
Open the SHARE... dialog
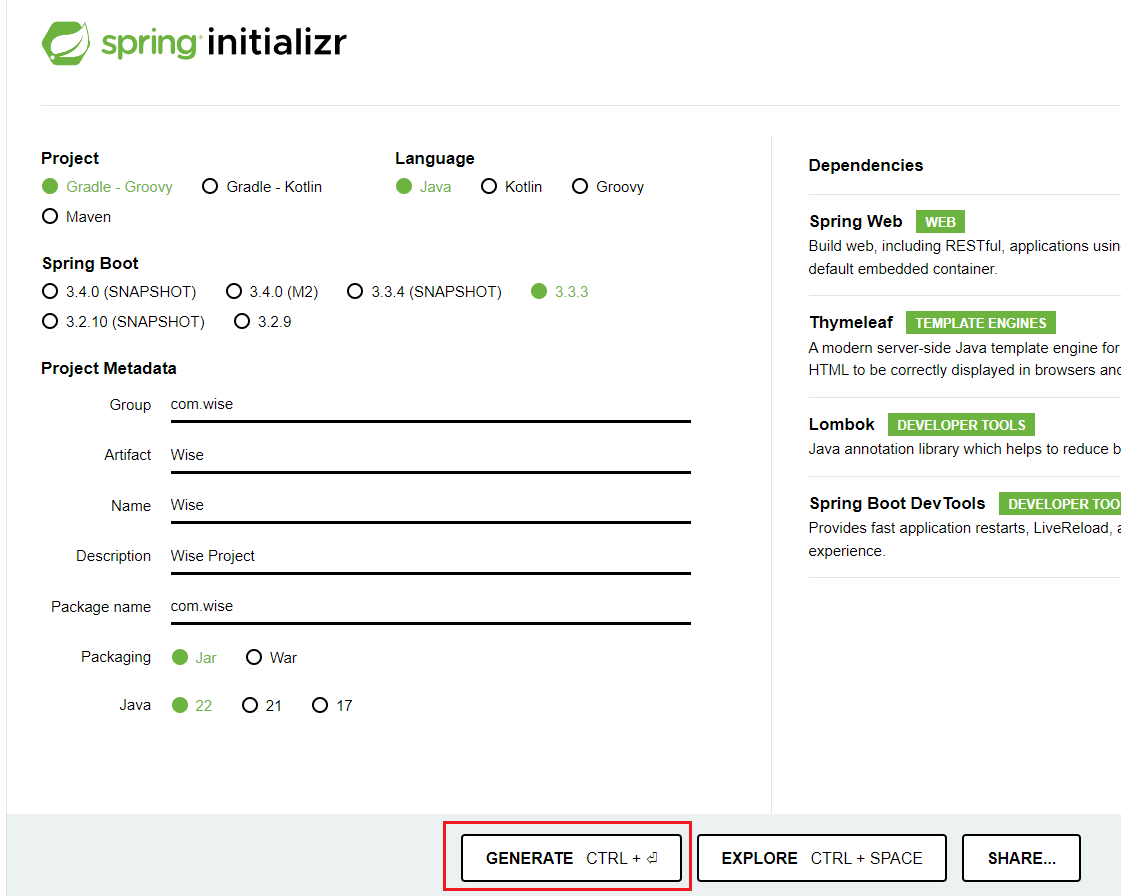(1021, 858)
